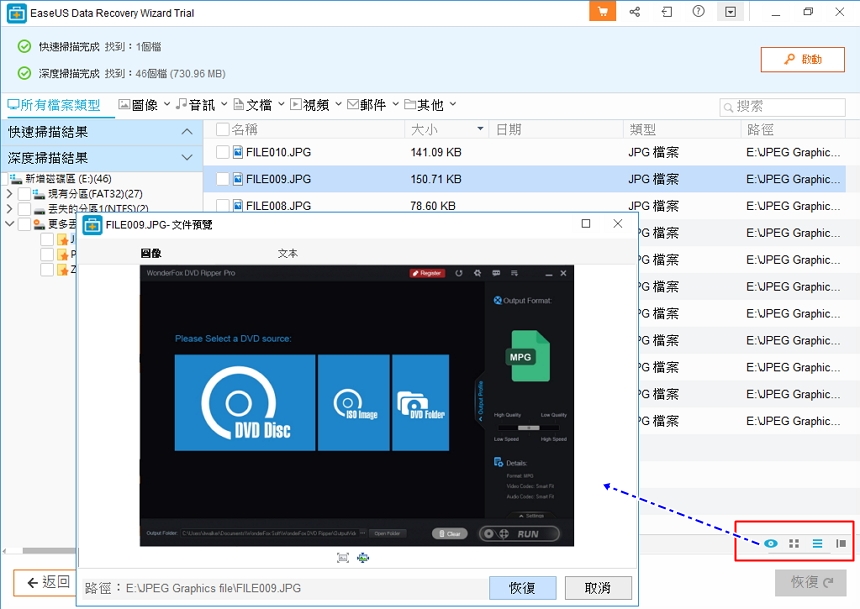The height and width of the screenshot is (609, 860).
Task: Select the 郵件 filter tab
Action: pyautogui.click(x=367, y=104)
